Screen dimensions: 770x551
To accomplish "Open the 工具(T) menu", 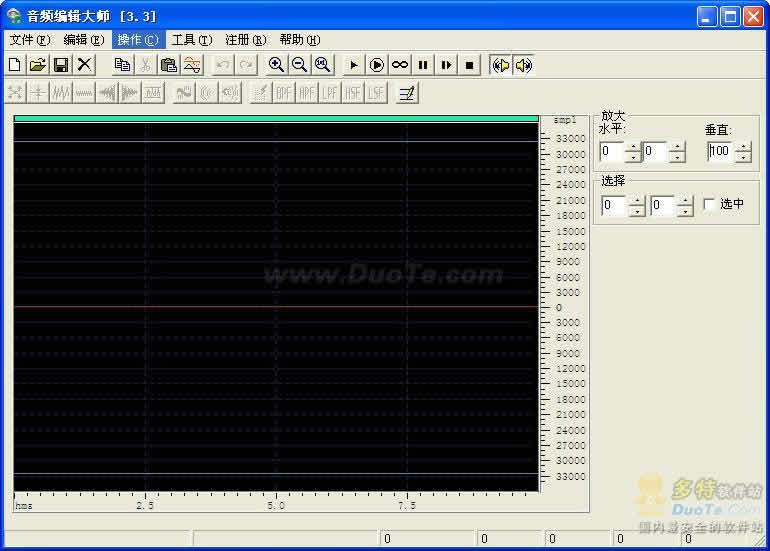I will (x=192, y=40).
